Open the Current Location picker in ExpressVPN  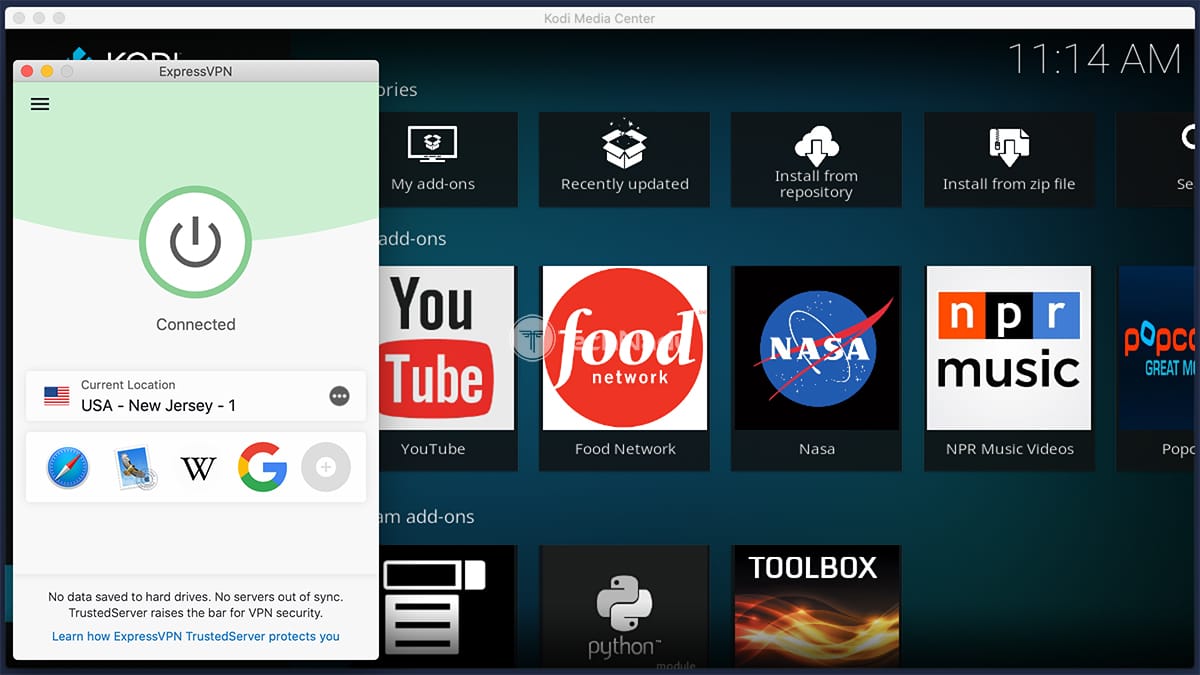click(196, 396)
